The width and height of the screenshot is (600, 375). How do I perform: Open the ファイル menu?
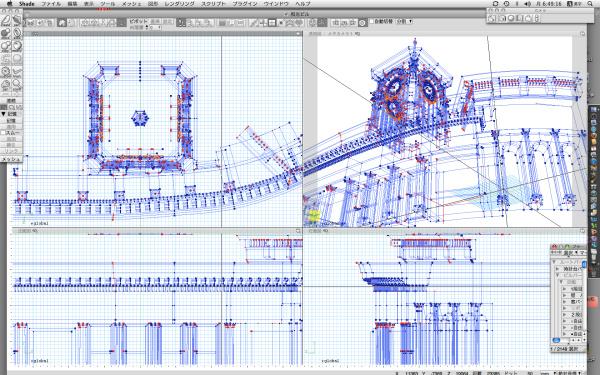[51, 4]
